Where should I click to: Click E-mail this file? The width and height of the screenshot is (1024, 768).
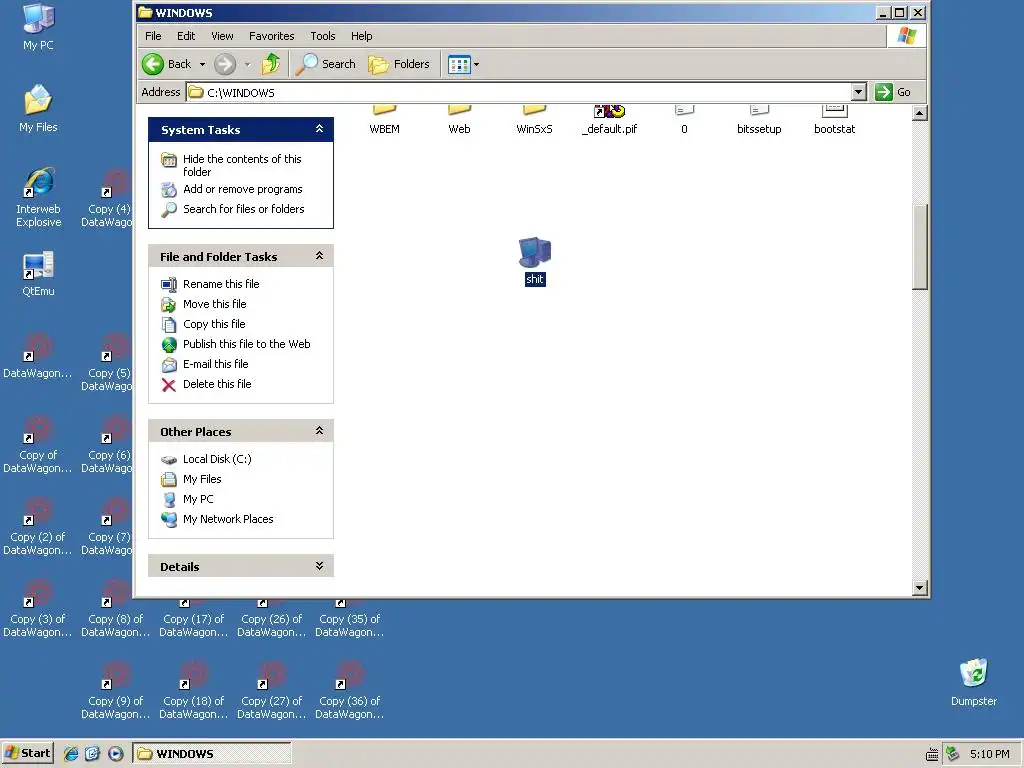[x=215, y=364]
